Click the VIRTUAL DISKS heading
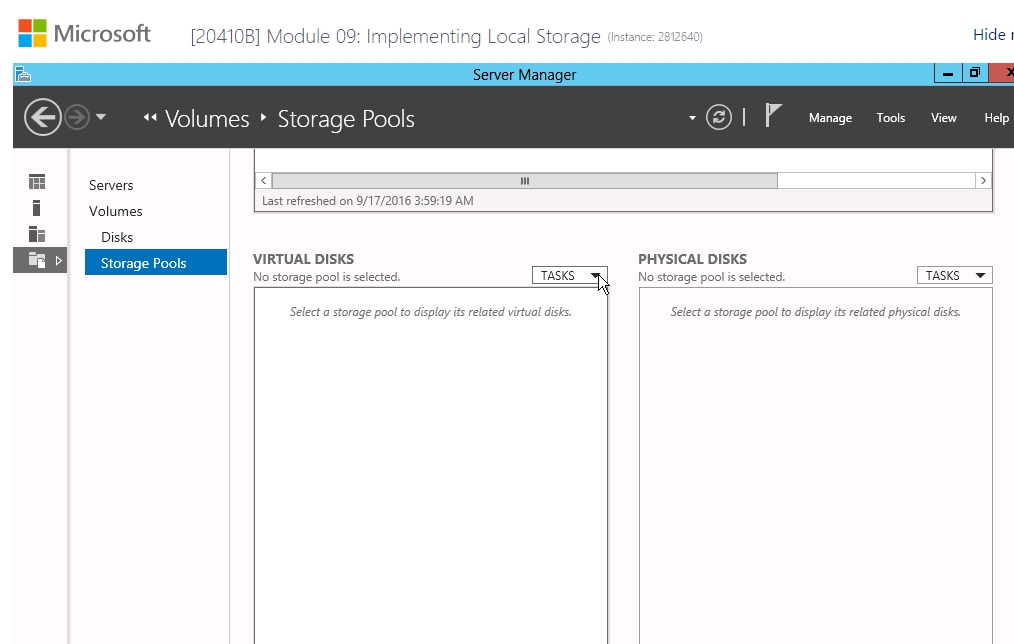 tap(303, 259)
